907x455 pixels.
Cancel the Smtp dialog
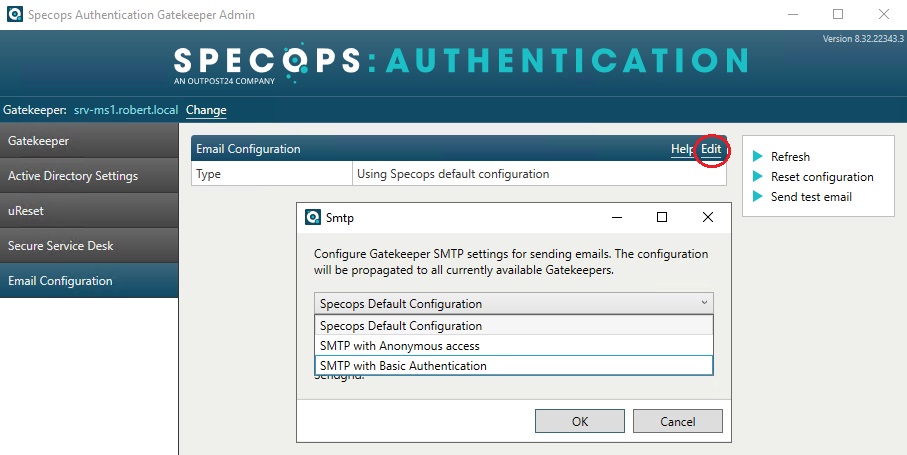tap(678, 421)
